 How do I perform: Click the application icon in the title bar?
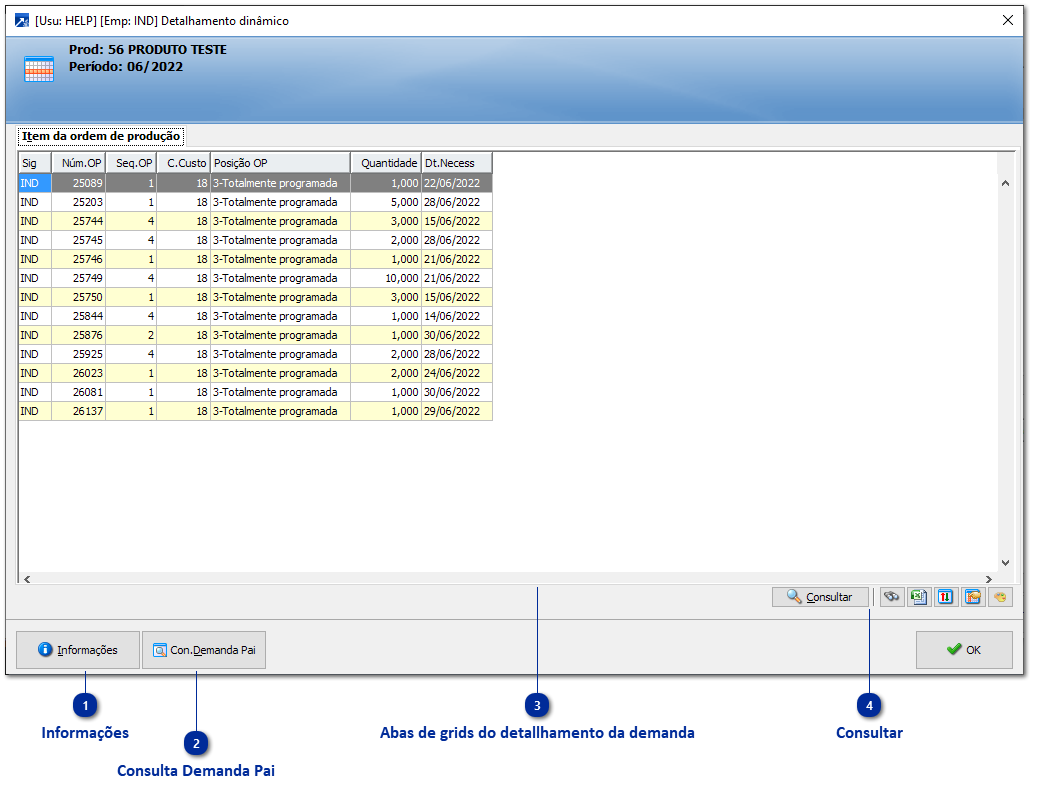tap(22, 20)
